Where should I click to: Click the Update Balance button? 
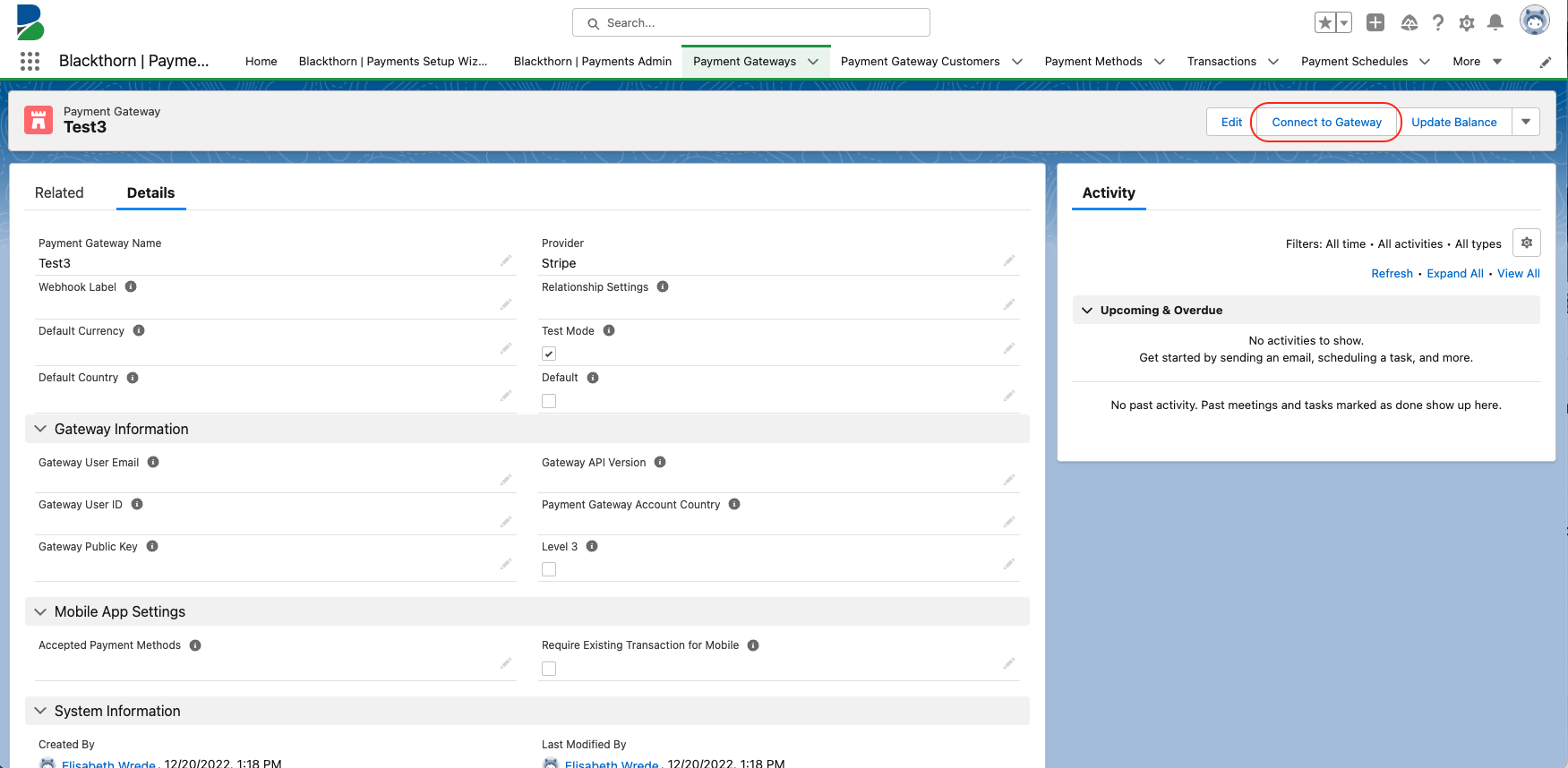pyautogui.click(x=1454, y=122)
